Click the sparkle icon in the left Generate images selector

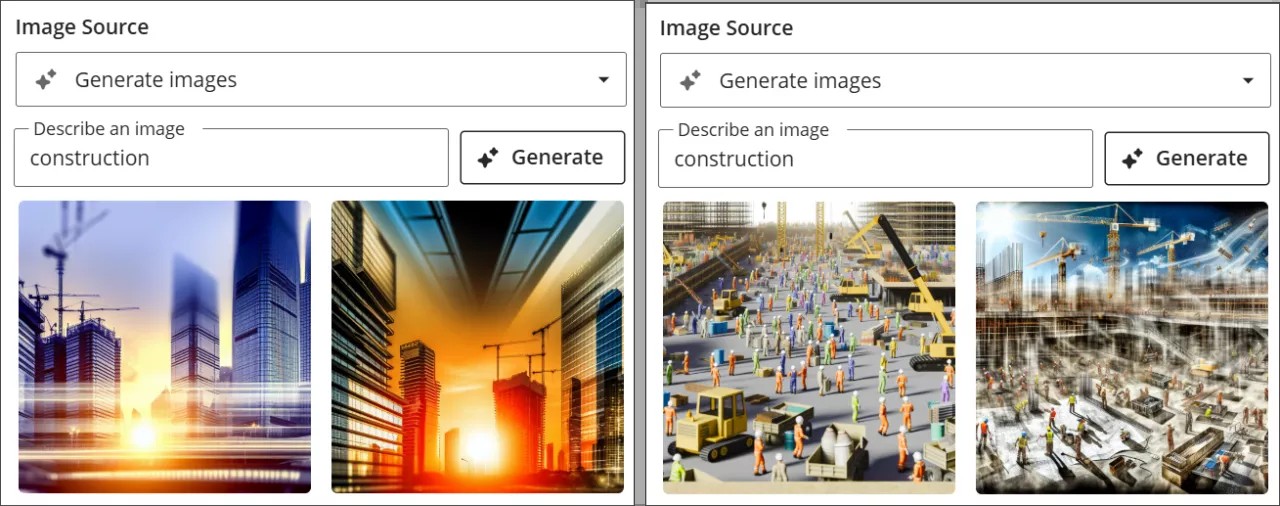[45, 80]
